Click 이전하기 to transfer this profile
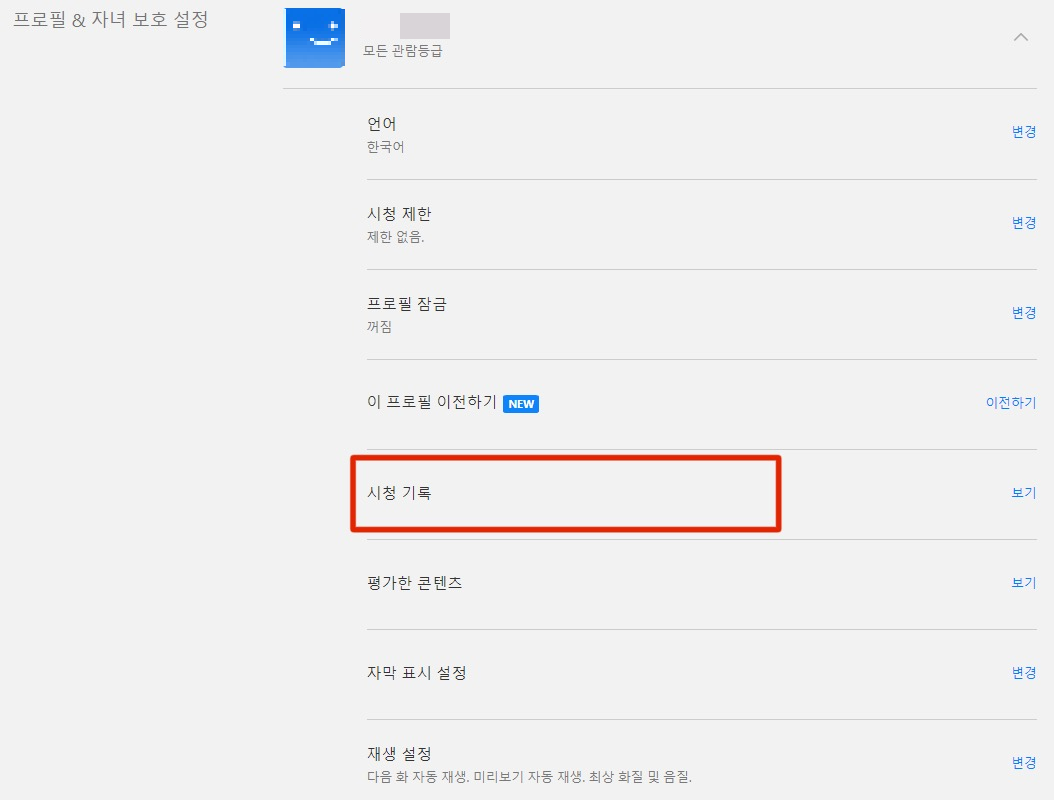 [x=1010, y=403]
